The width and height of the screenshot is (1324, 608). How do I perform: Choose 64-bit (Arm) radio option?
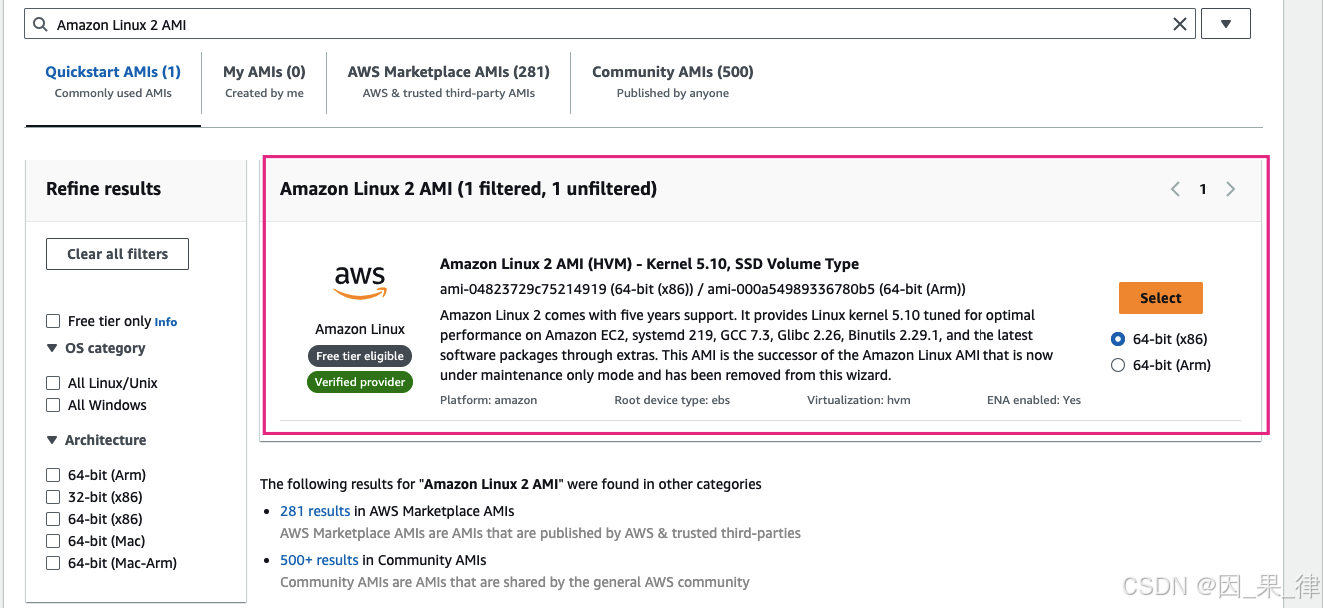click(1118, 365)
